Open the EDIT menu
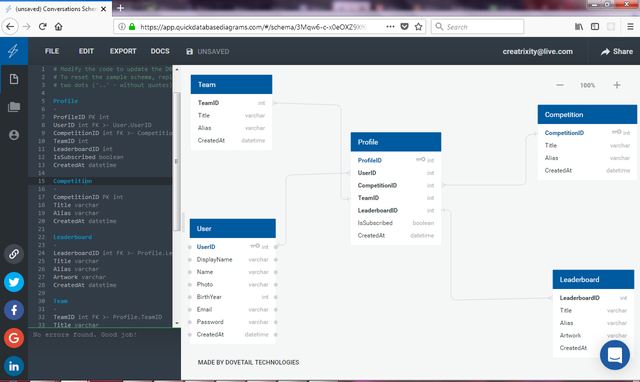The width and height of the screenshot is (640, 382). (86, 51)
